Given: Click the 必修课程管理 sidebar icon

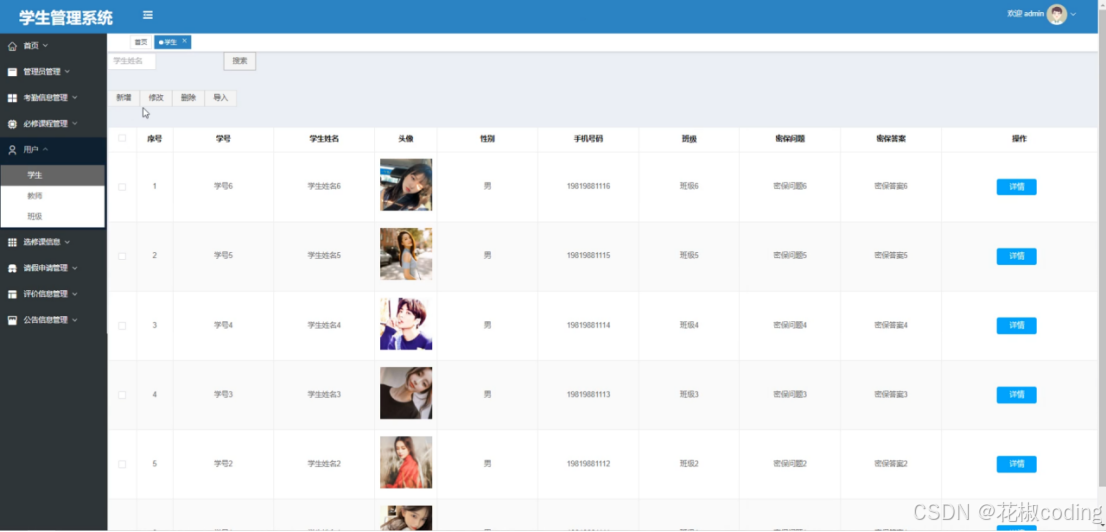Looking at the screenshot, I should click(x=12, y=124).
